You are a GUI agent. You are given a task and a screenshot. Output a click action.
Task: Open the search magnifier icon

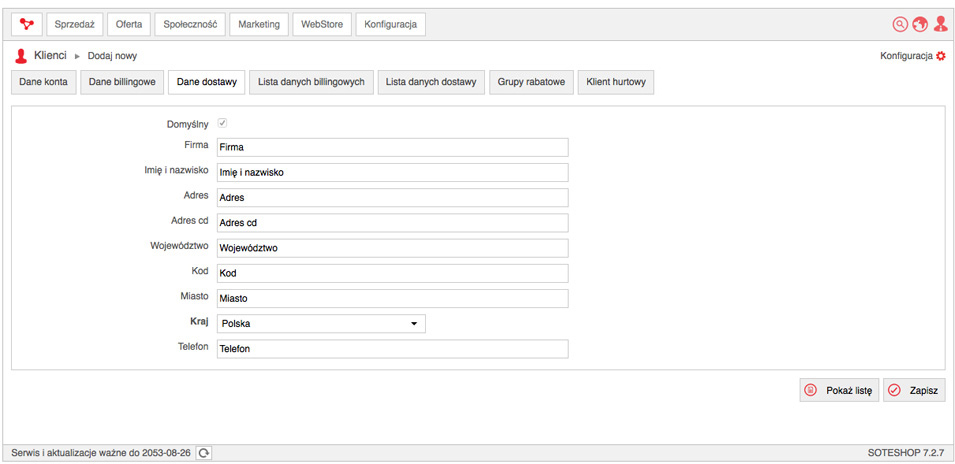pyautogui.click(x=900, y=24)
